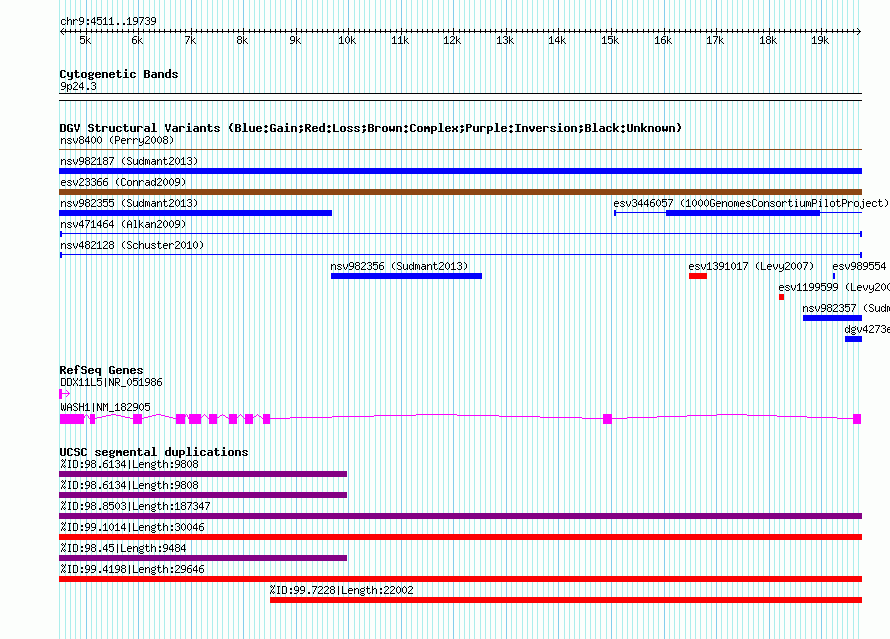Click the 10k mark on the ruler
The height and width of the screenshot is (639, 890).
[347, 40]
